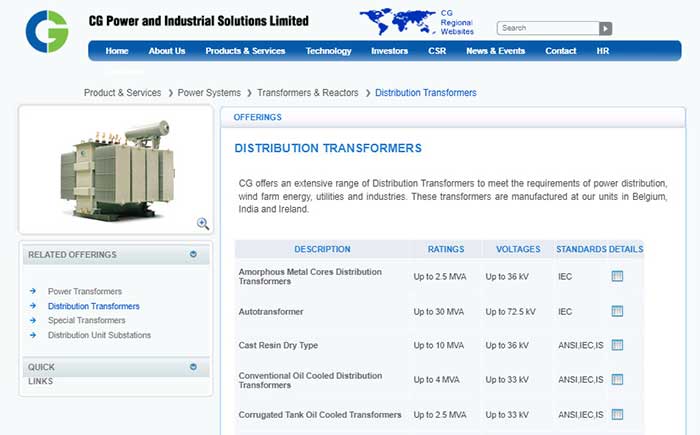The width and height of the screenshot is (700, 435).
Task: Click the DISTRIBUTION TRANSFORMERS page heading
Action: click(328, 148)
